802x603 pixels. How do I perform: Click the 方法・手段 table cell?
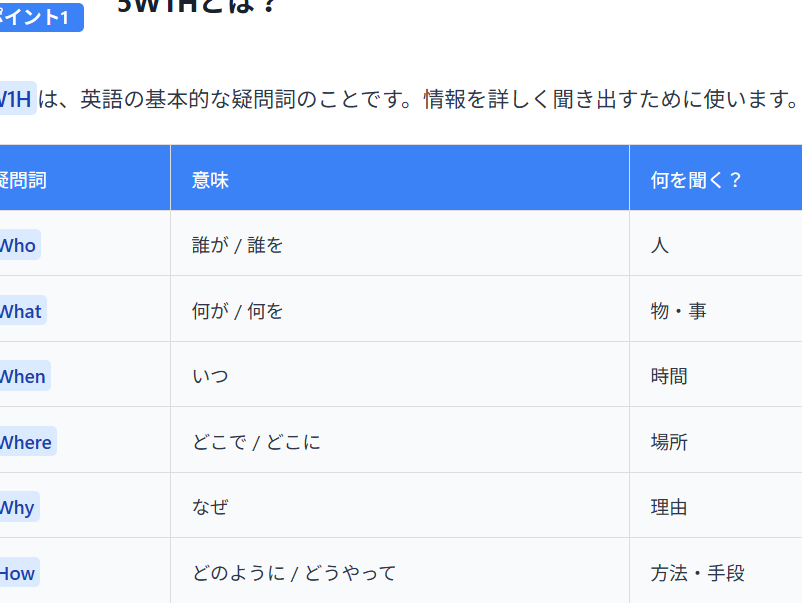click(697, 573)
